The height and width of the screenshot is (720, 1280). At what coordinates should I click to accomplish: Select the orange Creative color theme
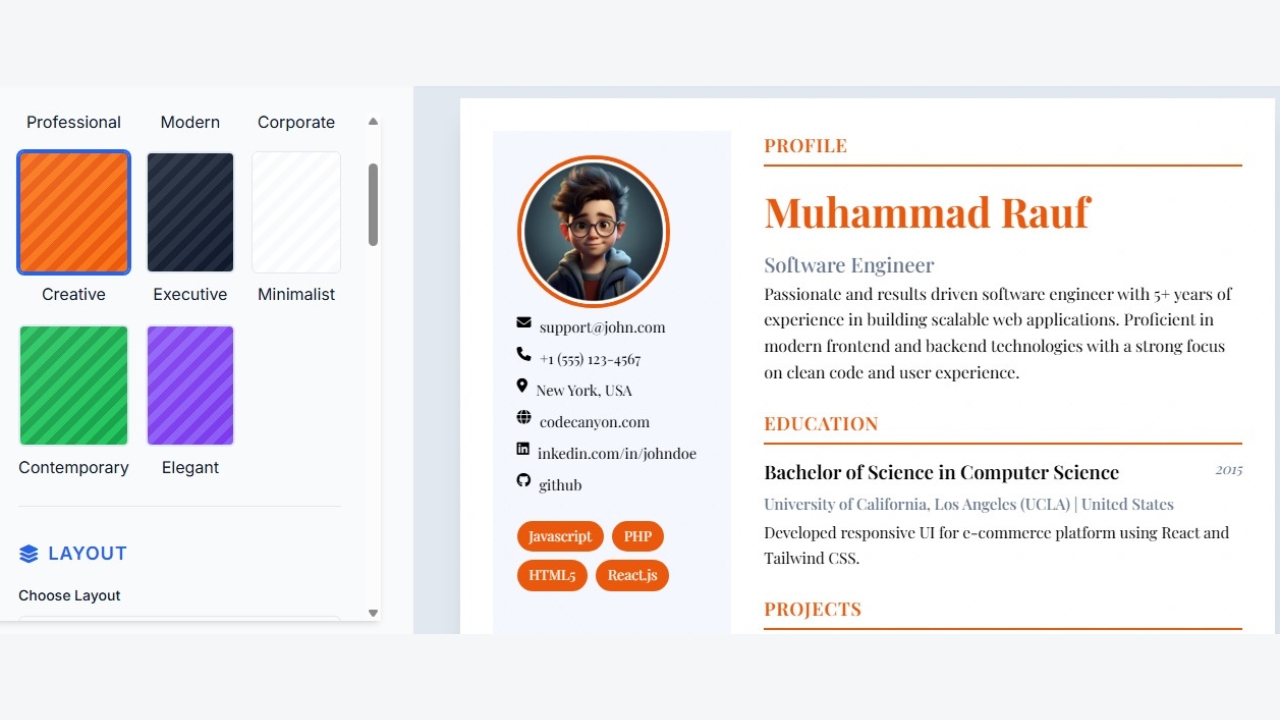click(74, 212)
